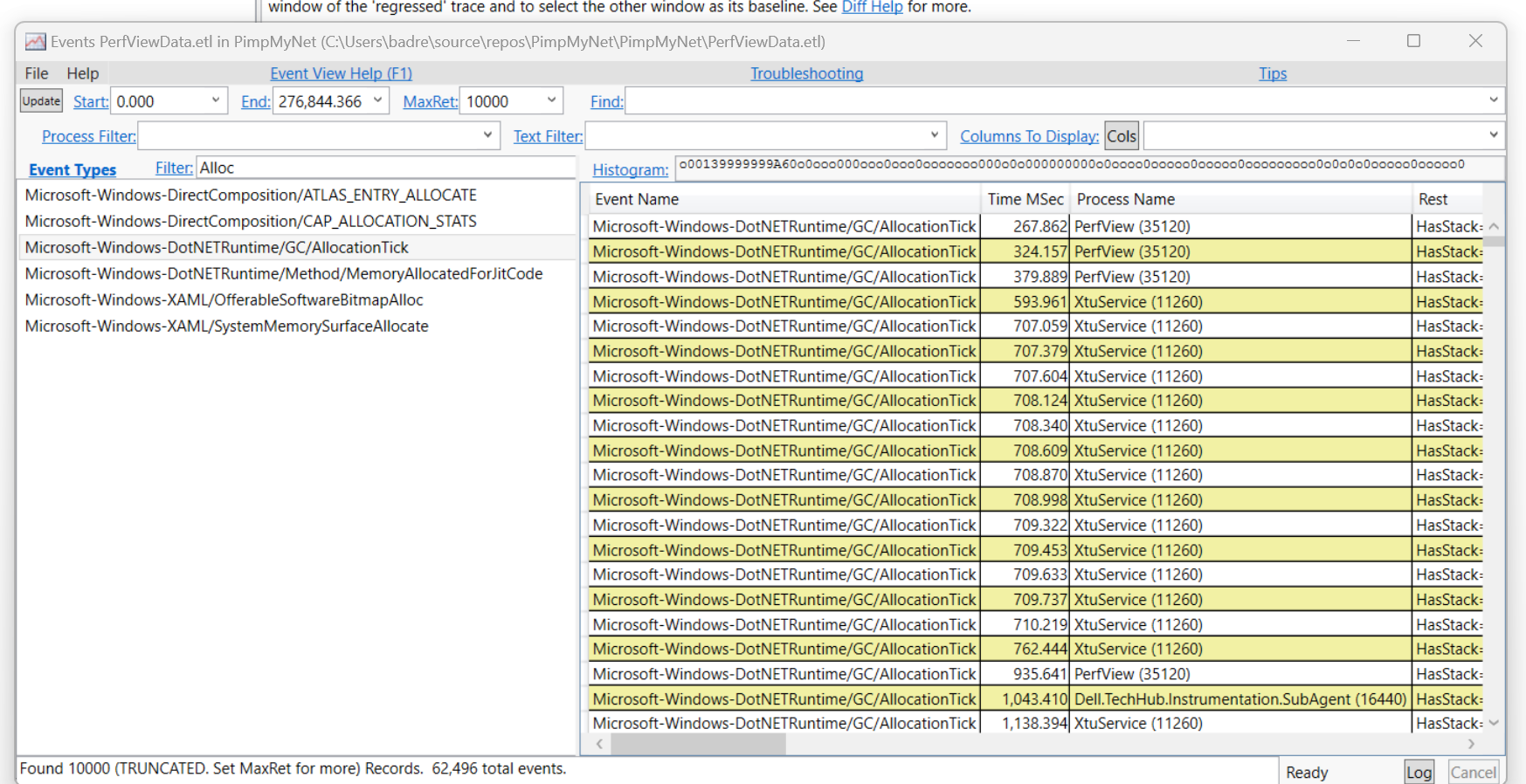Viewport: 1526px width, 784px height.
Task: Click the horizontal scrollbar right arrow
Action: 1472,745
